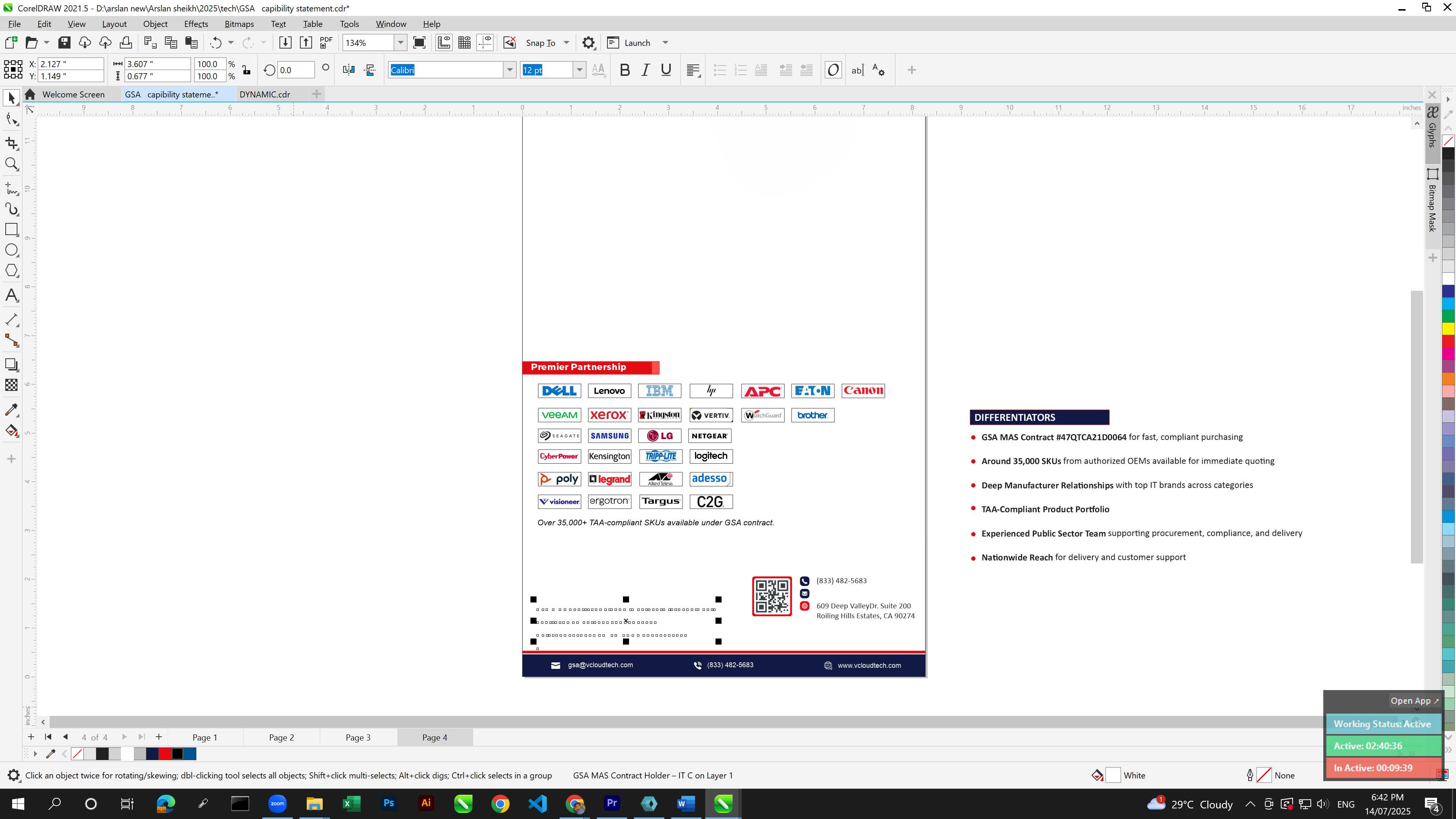Viewport: 1456px width, 819px height.
Task: Select the Shape edit tool
Action: pyautogui.click(x=11, y=119)
